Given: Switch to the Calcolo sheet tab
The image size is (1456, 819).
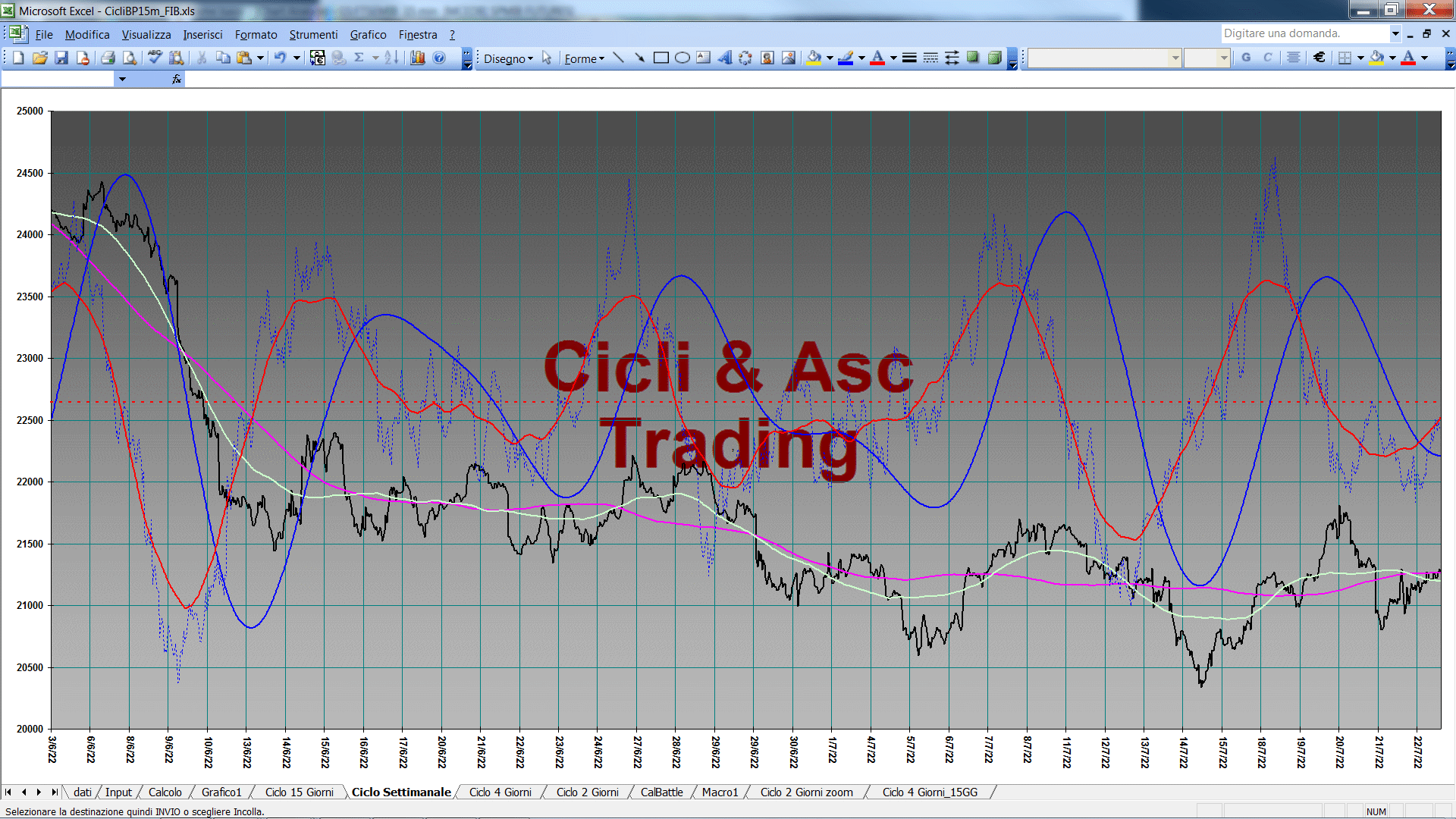Looking at the screenshot, I should [x=165, y=792].
